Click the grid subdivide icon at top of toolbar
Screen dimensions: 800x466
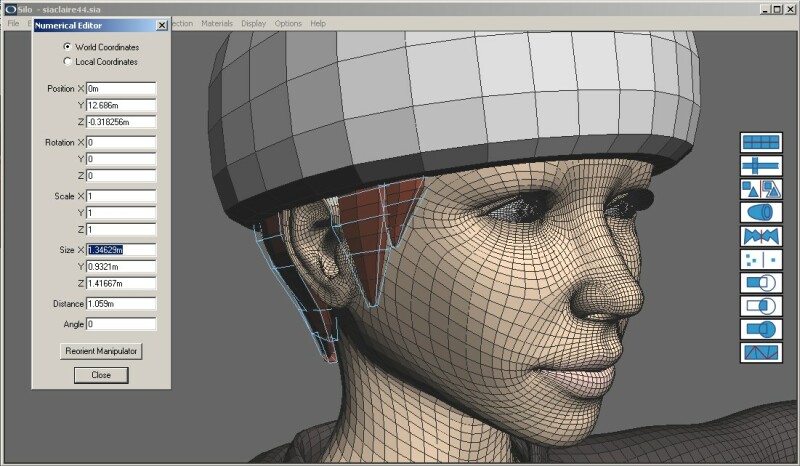(x=760, y=143)
